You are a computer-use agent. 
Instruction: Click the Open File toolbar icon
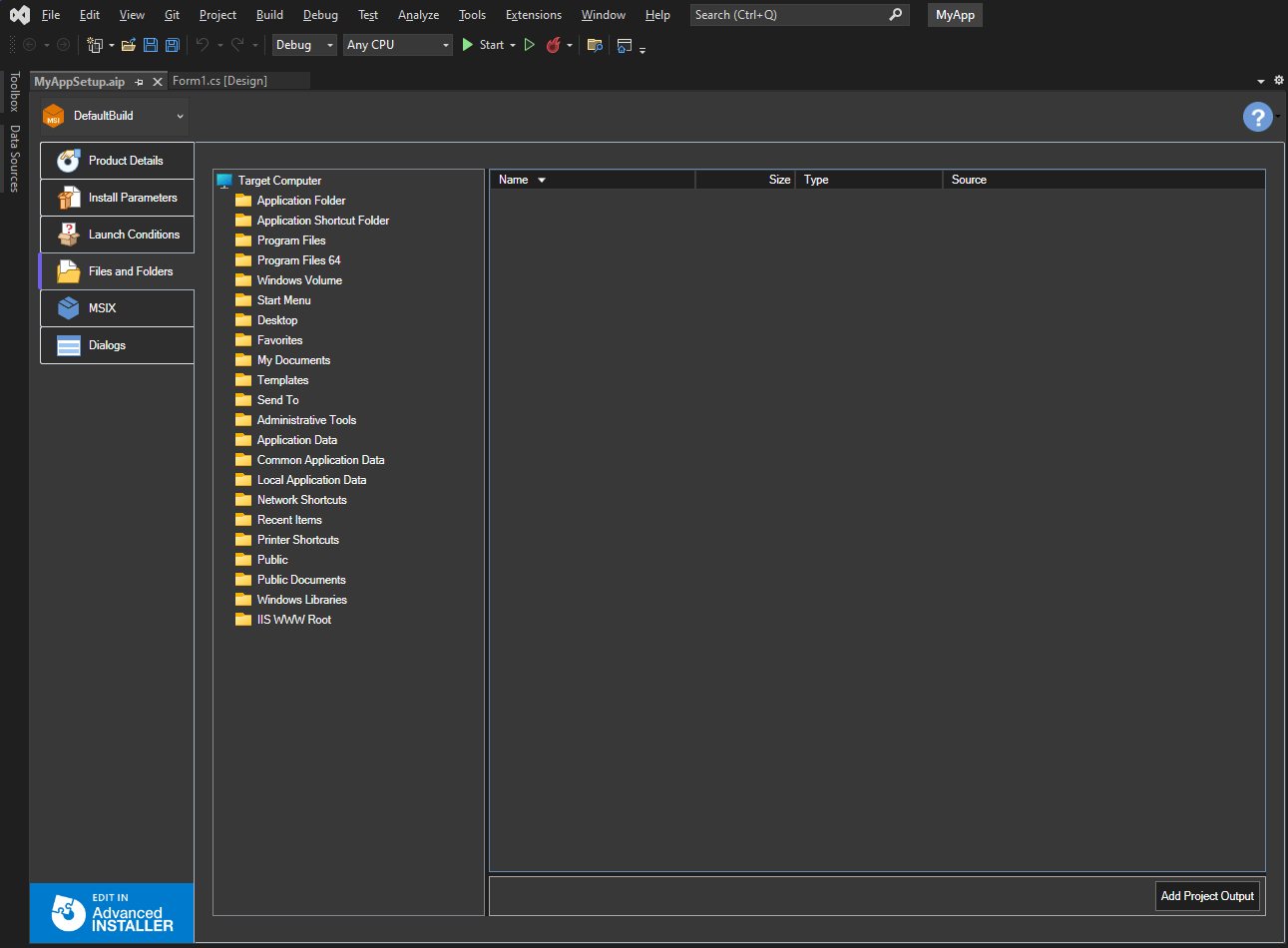click(129, 45)
